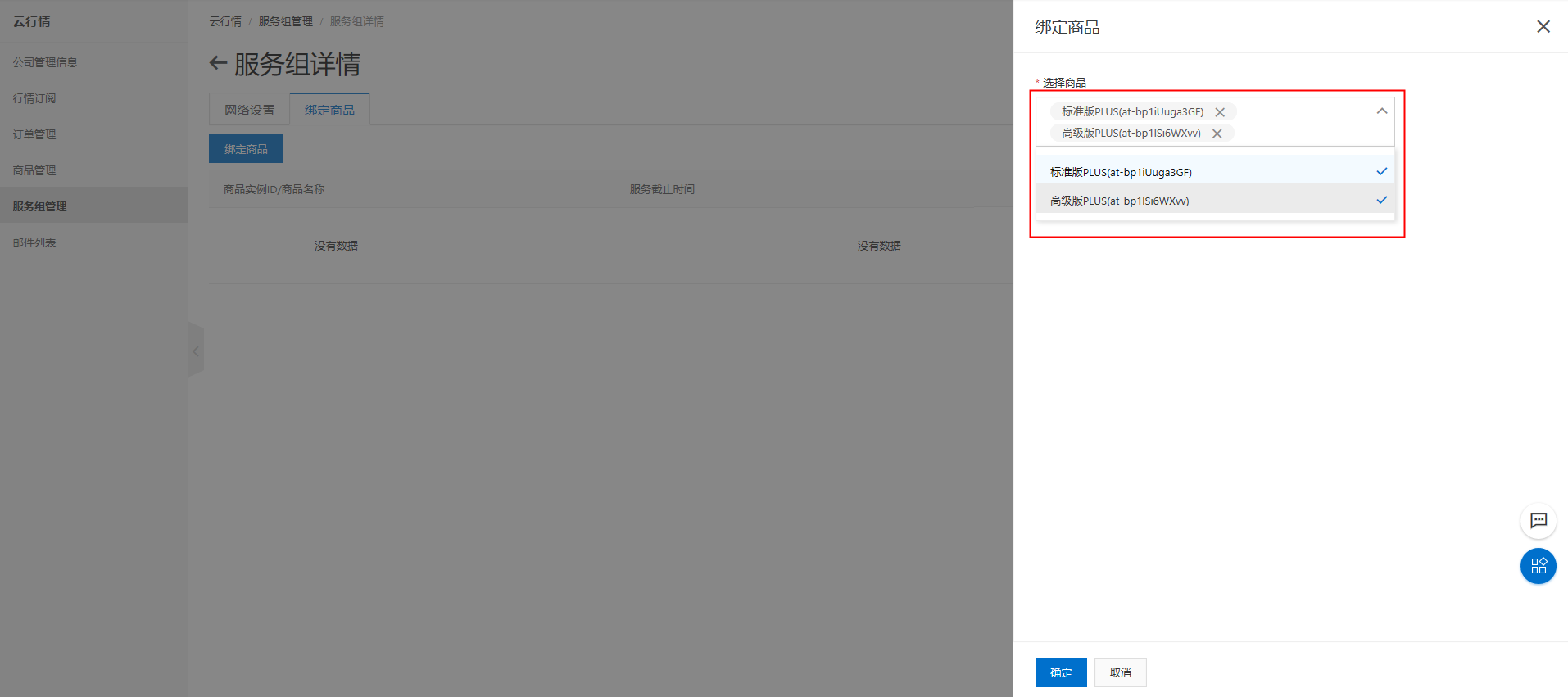1568x697 pixels.
Task: Remove the 标准版PLUS selected tag
Action: (x=1220, y=112)
